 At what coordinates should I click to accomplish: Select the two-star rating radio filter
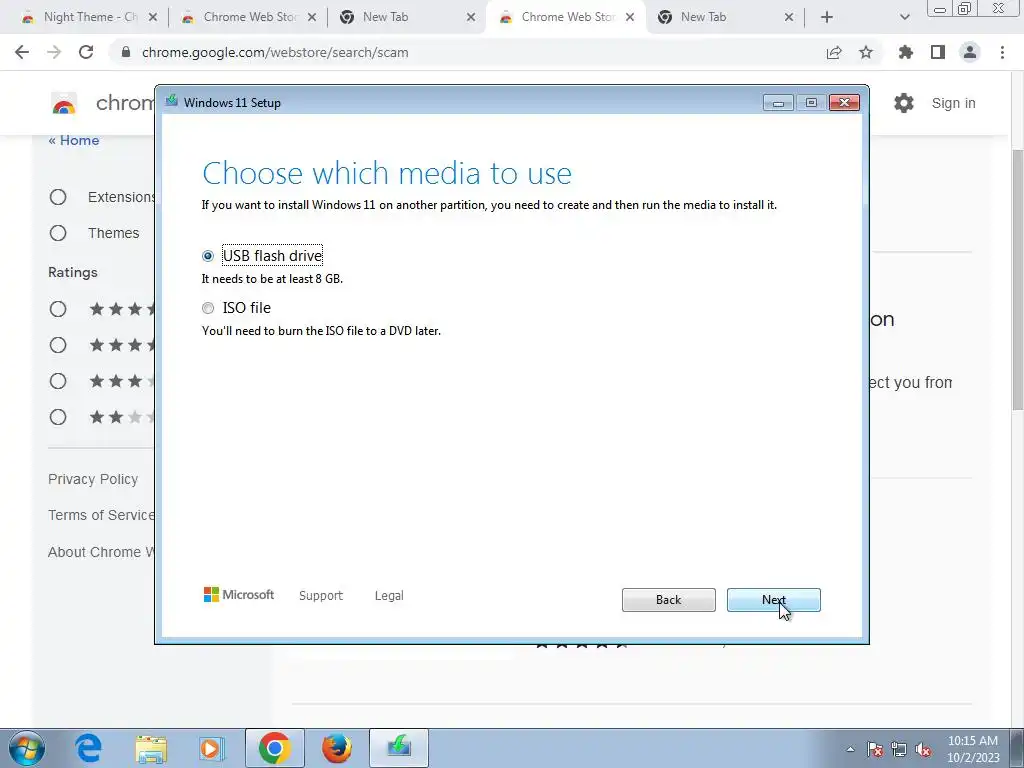pos(58,417)
